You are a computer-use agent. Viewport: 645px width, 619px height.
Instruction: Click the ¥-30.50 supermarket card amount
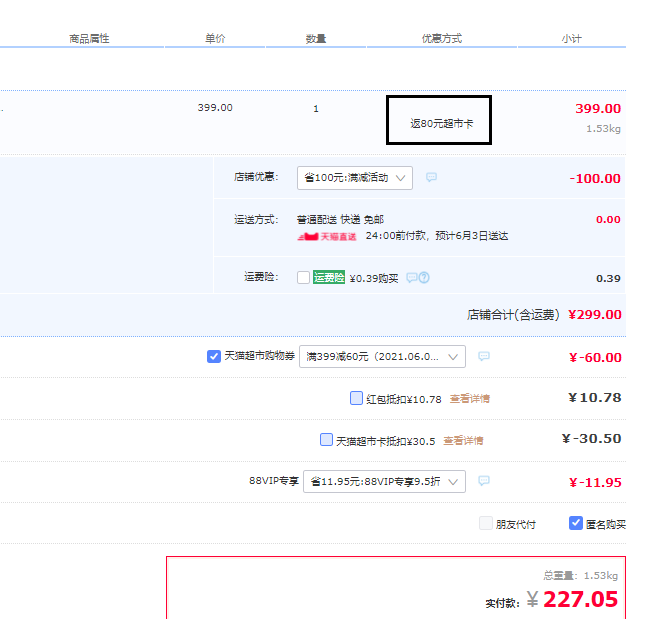click(x=592, y=439)
